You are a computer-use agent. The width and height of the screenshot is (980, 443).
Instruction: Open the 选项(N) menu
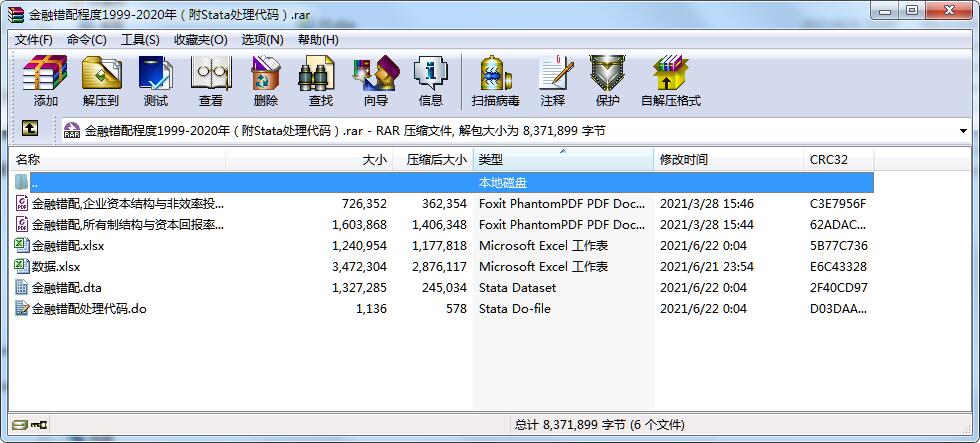262,39
